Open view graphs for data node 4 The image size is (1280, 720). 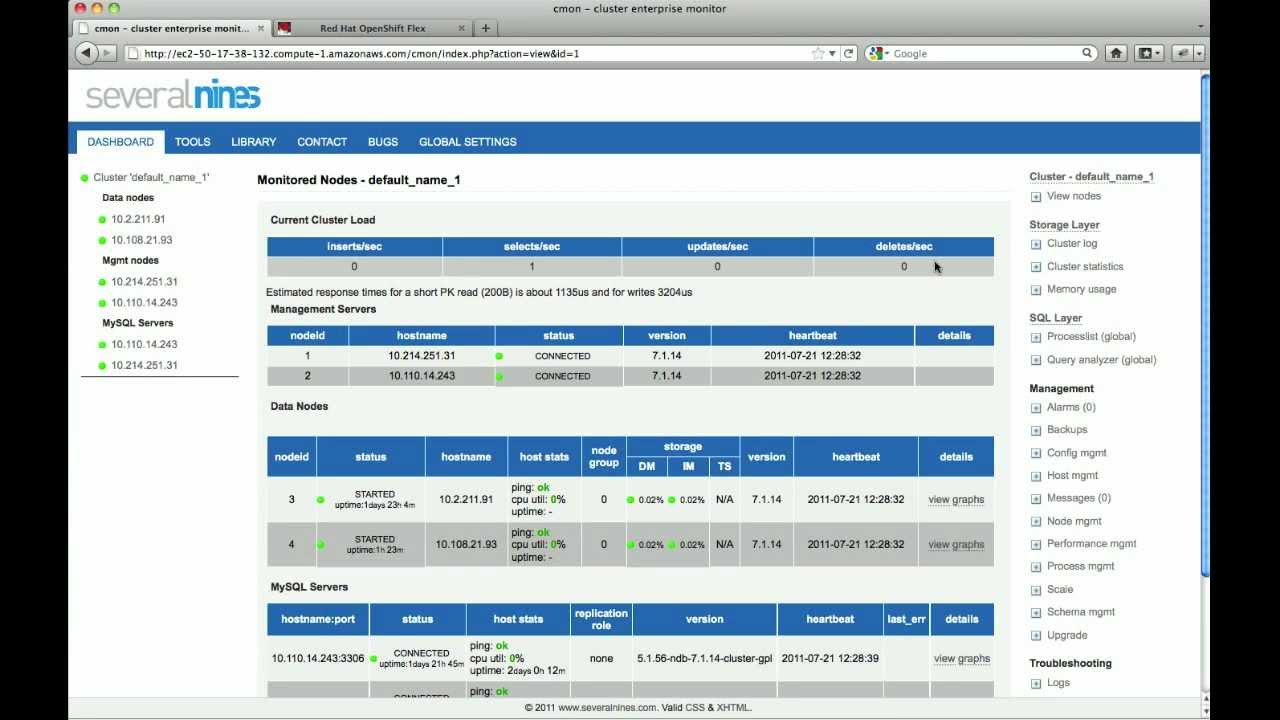[956, 545]
